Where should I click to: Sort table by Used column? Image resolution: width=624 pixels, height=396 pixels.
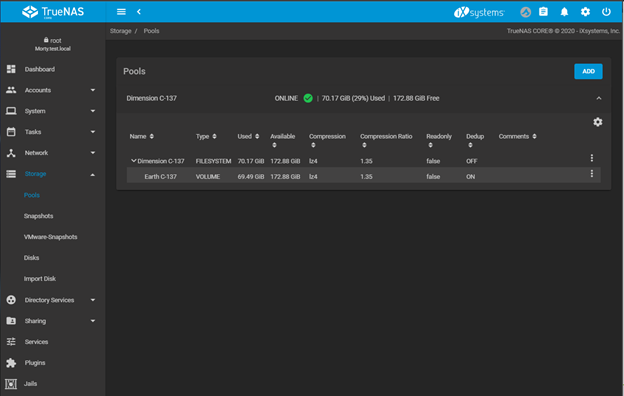(x=248, y=137)
